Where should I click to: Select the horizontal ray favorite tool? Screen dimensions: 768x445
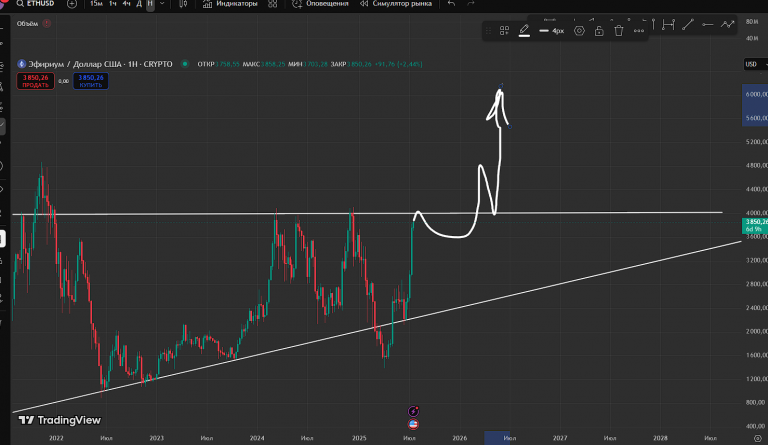pos(707,24)
